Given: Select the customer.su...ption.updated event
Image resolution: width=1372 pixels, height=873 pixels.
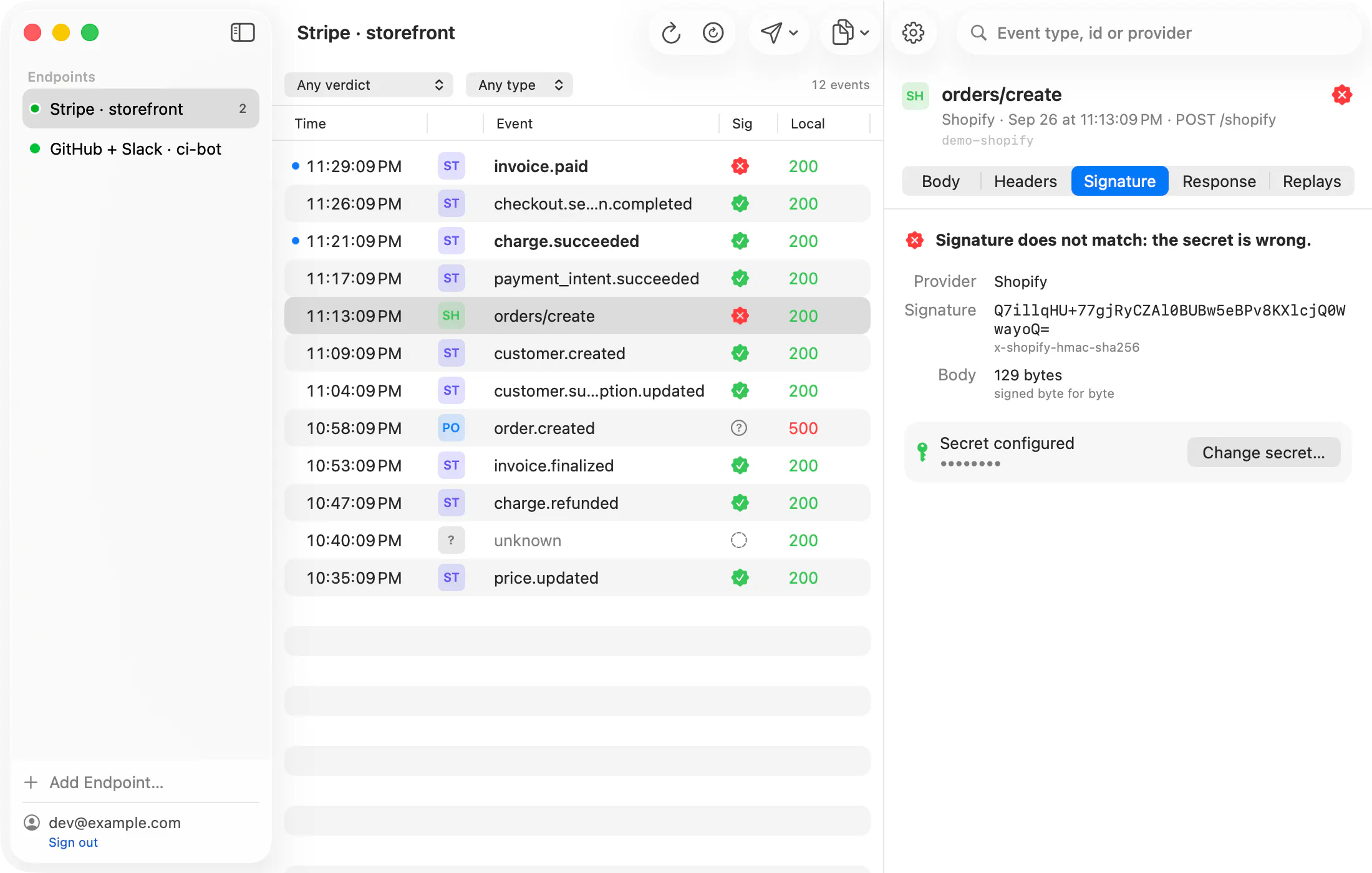Looking at the screenshot, I should point(577,390).
